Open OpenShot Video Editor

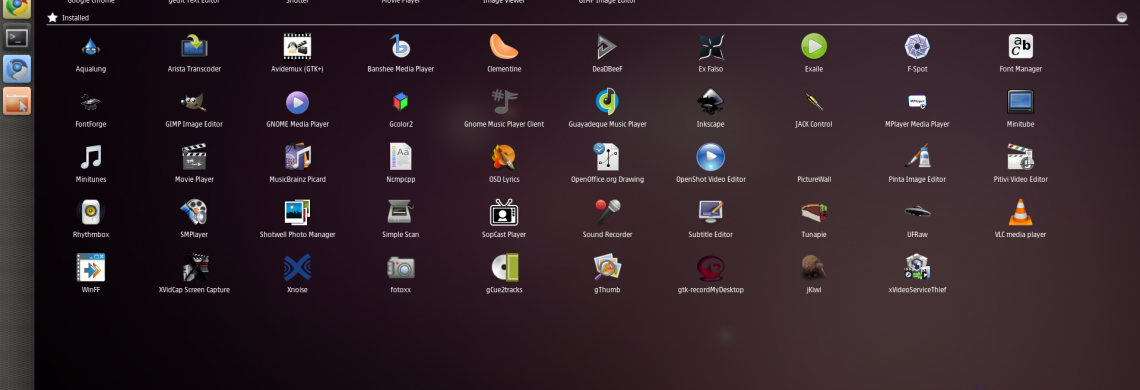coord(710,158)
